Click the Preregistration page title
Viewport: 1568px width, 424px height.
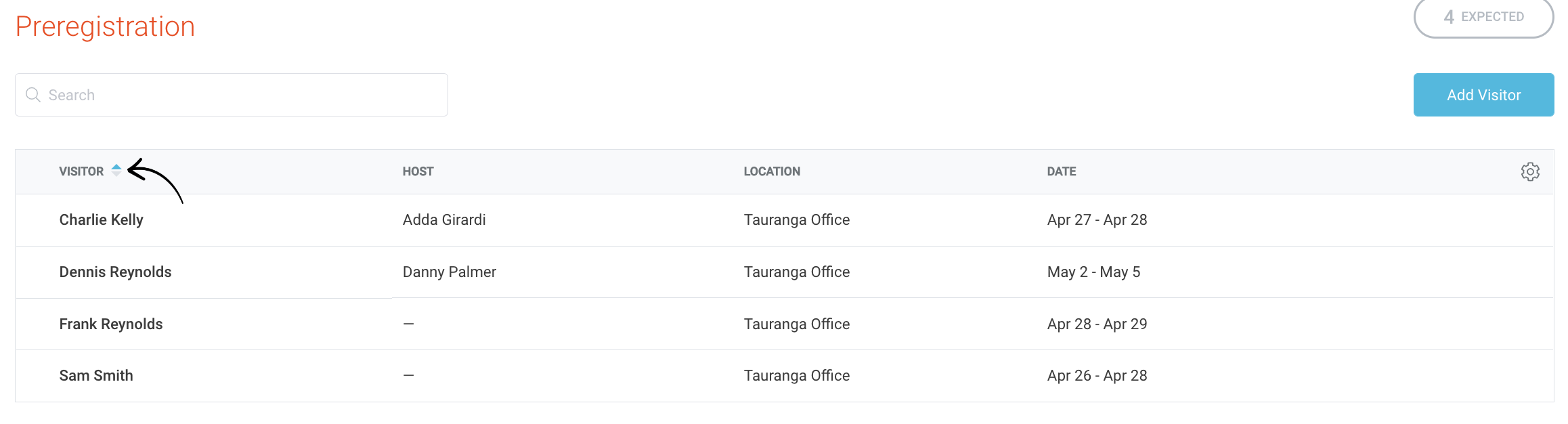[x=105, y=27]
